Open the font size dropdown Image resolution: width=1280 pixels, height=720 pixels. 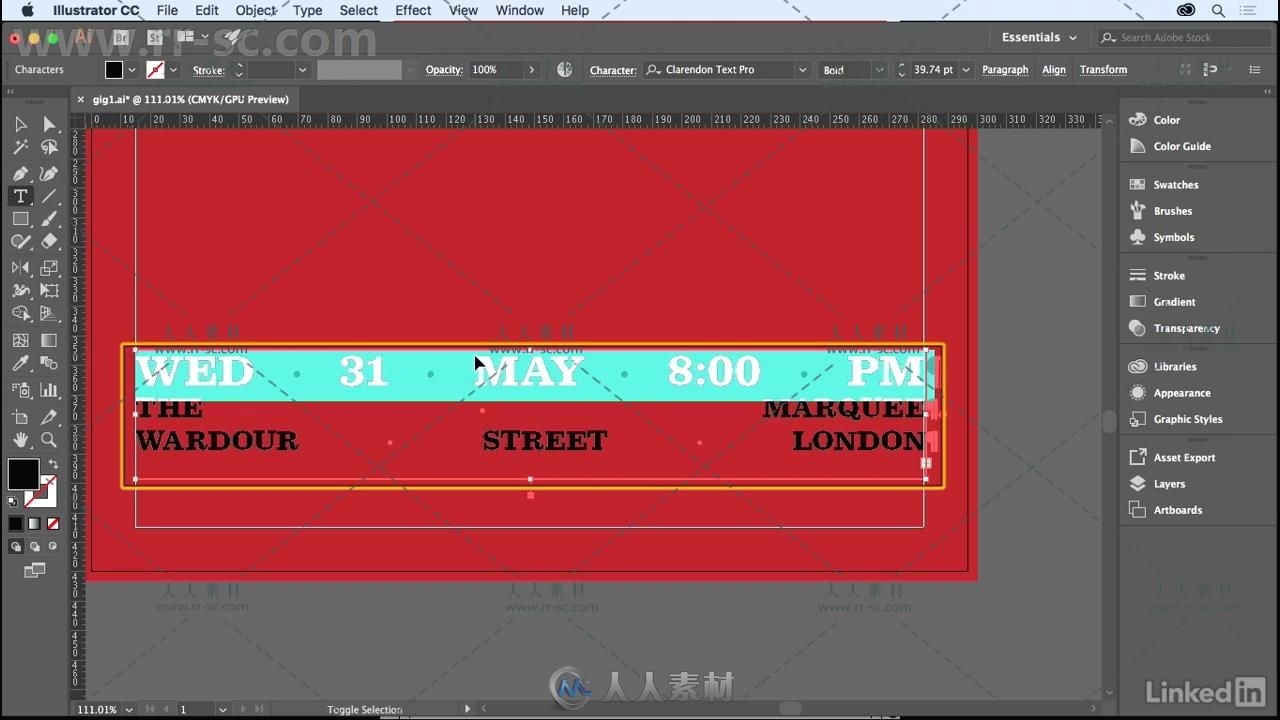click(x=968, y=70)
